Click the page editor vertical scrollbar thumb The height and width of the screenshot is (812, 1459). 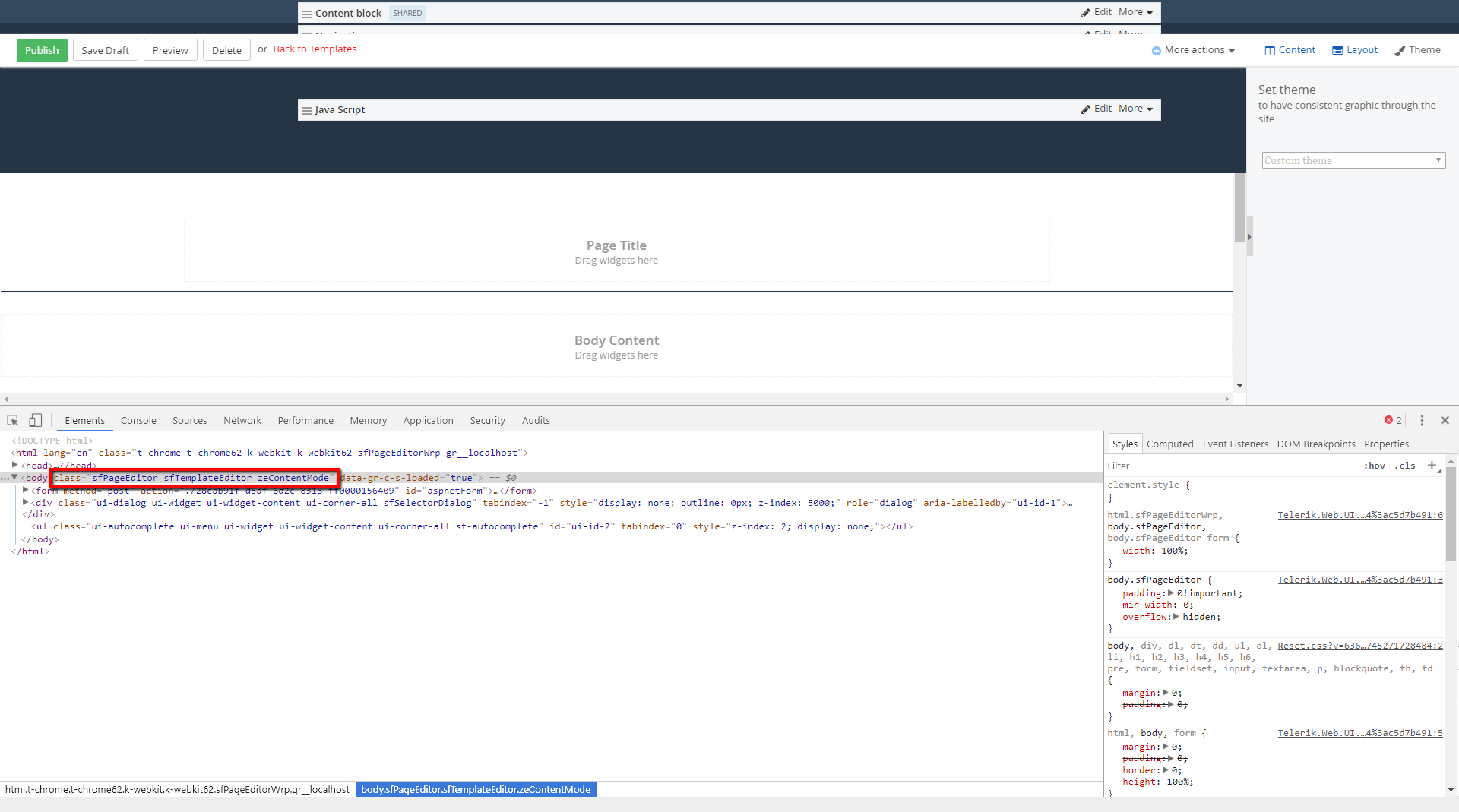click(x=1239, y=207)
